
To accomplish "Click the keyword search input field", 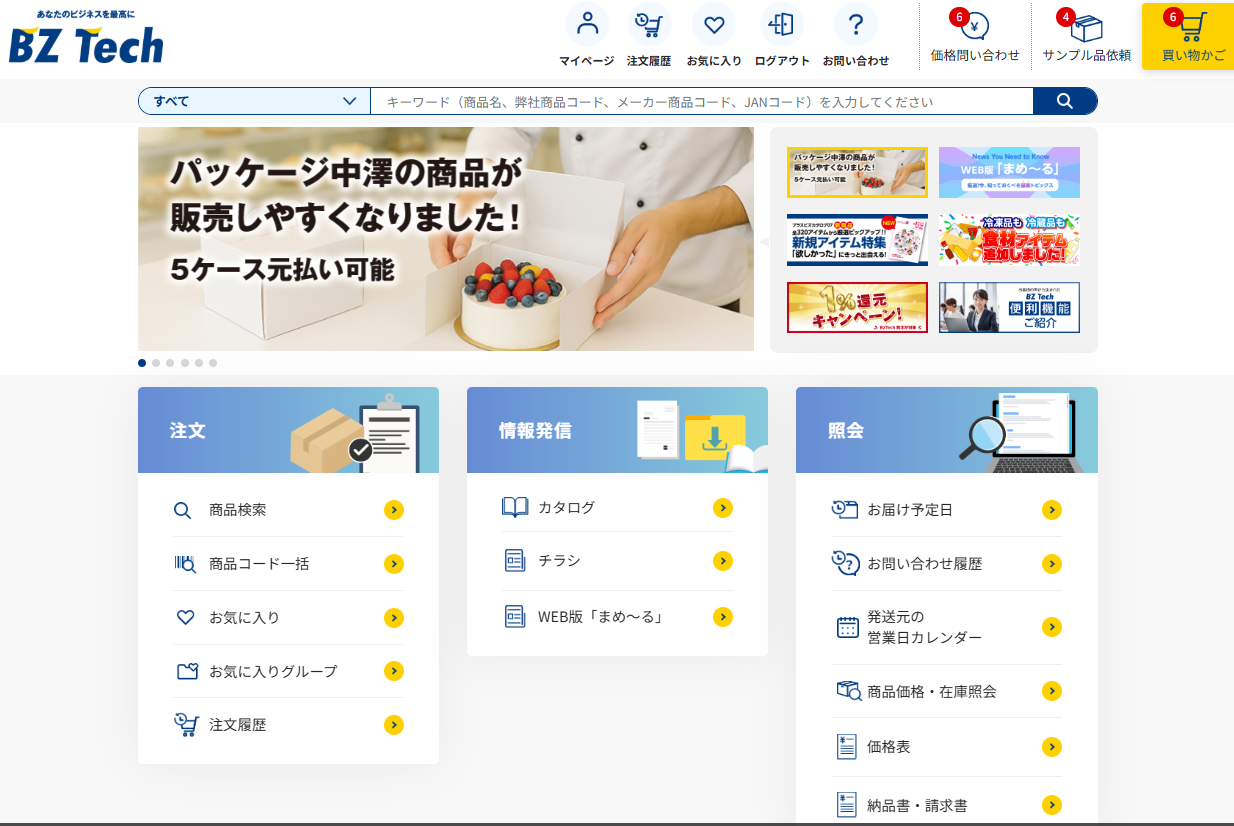I will pyautogui.click(x=700, y=101).
